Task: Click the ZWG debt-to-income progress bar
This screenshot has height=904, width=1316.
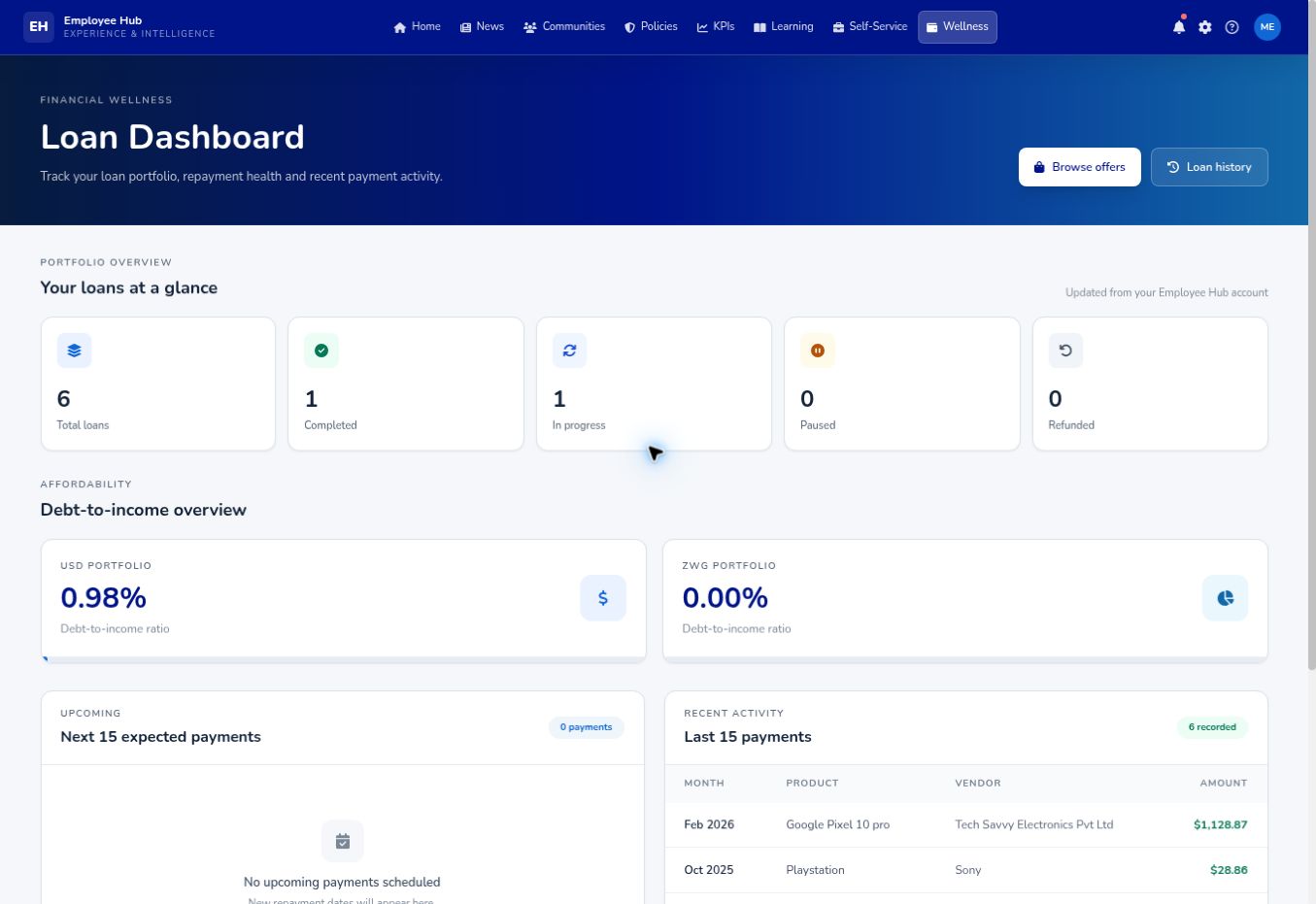Action: (965, 660)
